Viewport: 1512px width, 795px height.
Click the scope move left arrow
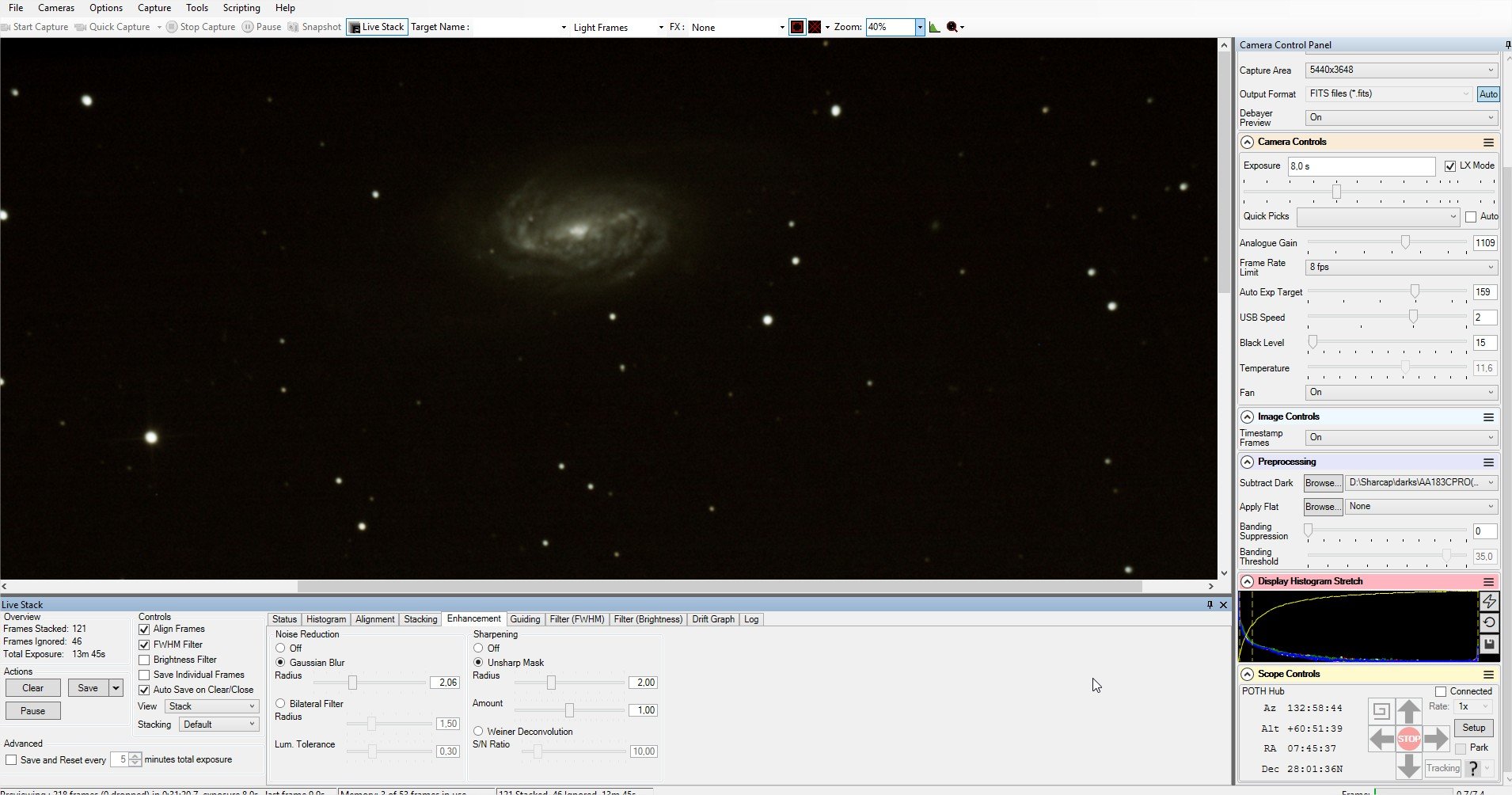click(x=1381, y=740)
